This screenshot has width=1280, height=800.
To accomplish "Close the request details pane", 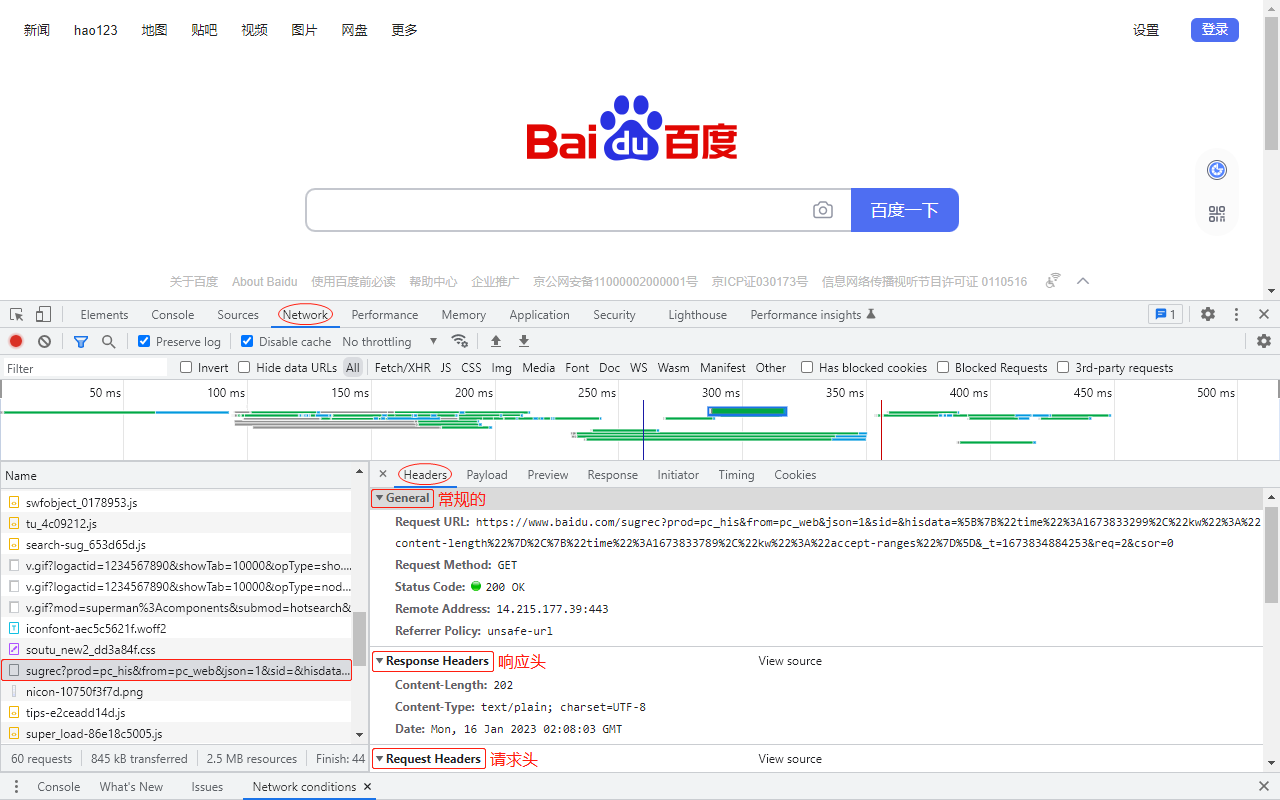I will [383, 474].
